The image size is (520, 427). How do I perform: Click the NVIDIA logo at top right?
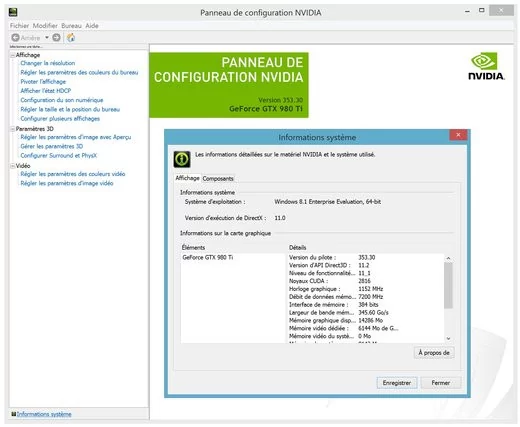[486, 66]
